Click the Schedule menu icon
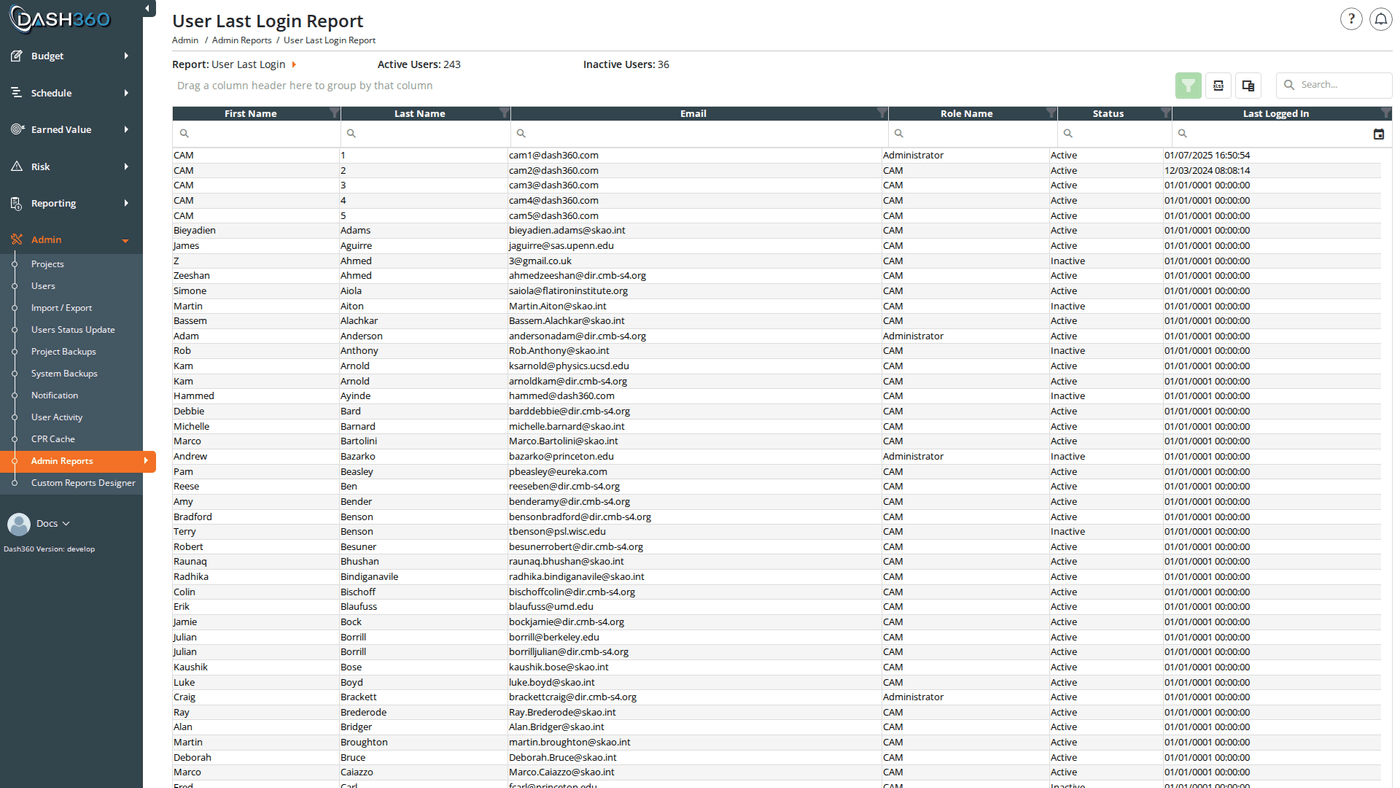The image size is (1400, 788). tap(16, 93)
